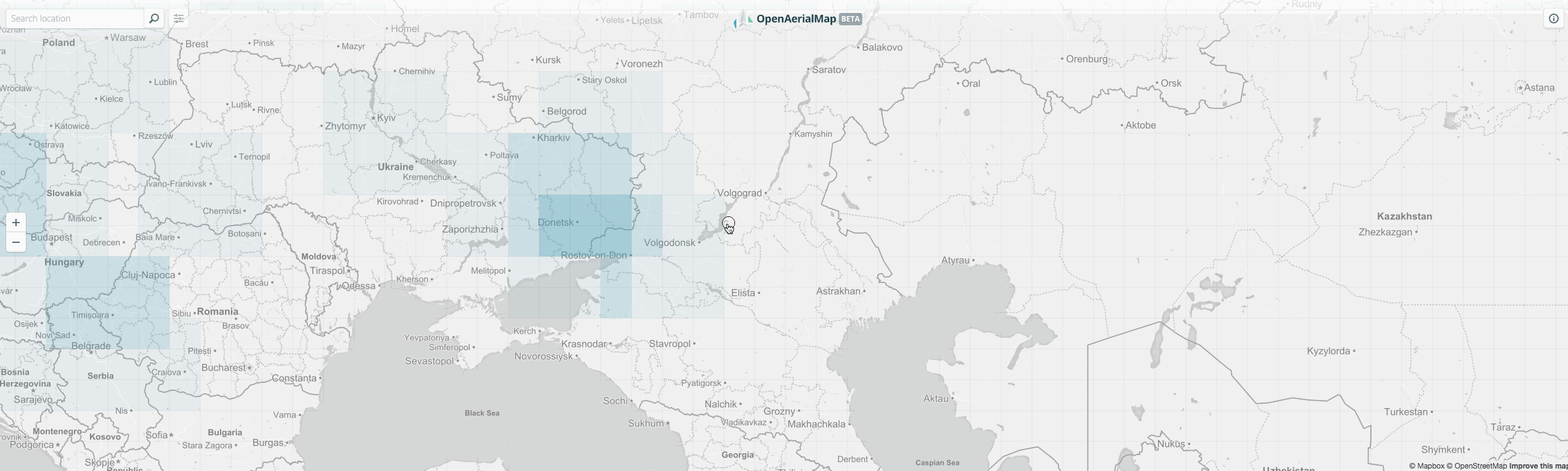1568x471 pixels.
Task: Open the info icon at top right
Action: pos(1554,18)
